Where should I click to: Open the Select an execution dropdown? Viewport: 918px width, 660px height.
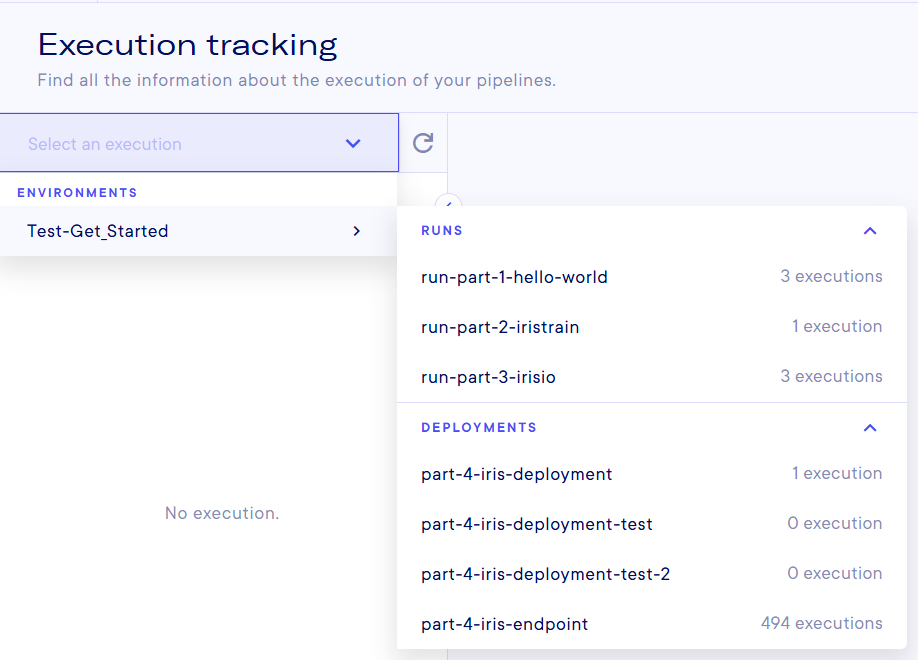point(199,143)
